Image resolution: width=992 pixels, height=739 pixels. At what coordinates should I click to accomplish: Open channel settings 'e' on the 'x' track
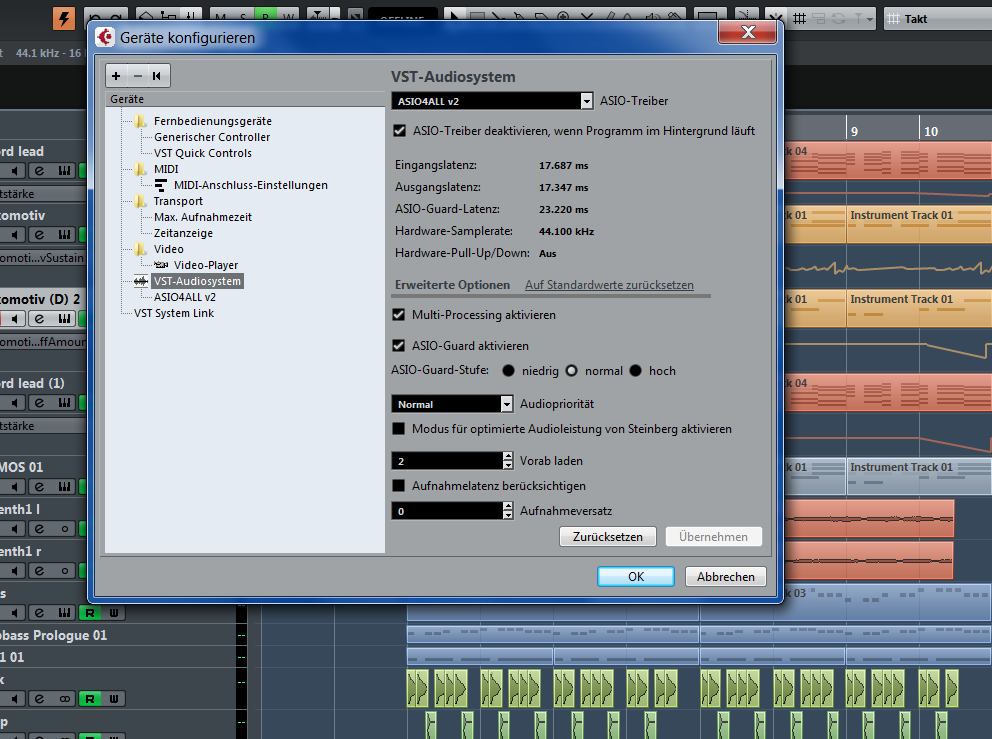coord(39,699)
